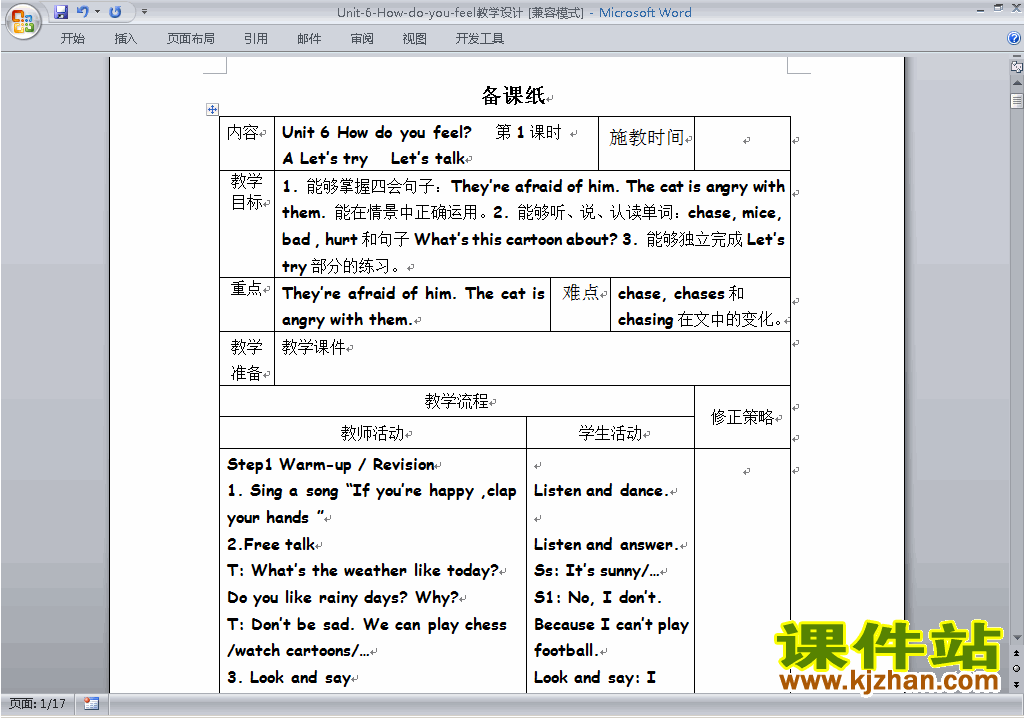Go to next page with double-down arrow
1024x718 pixels.
tap(1017, 684)
